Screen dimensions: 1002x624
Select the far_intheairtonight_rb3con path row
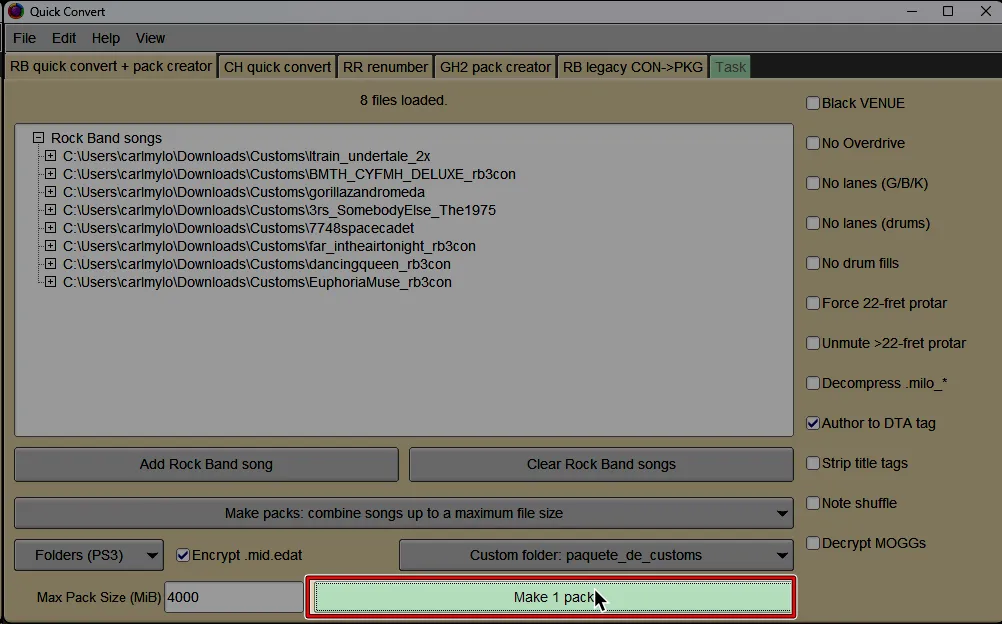click(x=269, y=246)
